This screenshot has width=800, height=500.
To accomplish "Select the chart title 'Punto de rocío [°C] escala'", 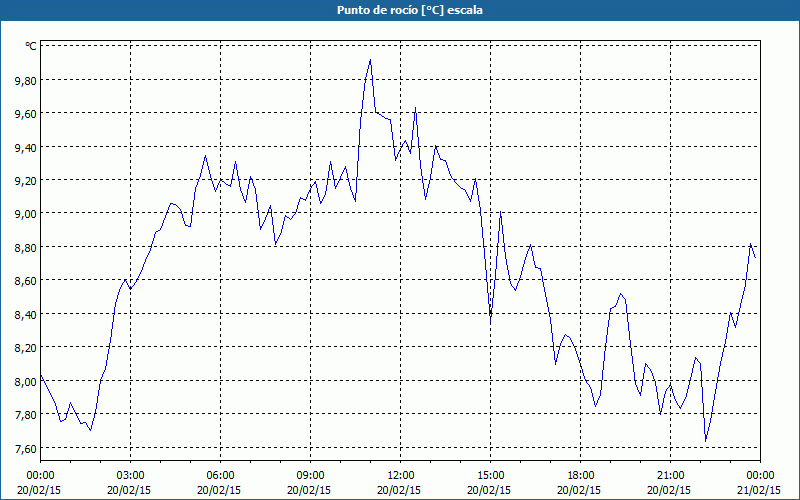I will (x=410, y=10).
